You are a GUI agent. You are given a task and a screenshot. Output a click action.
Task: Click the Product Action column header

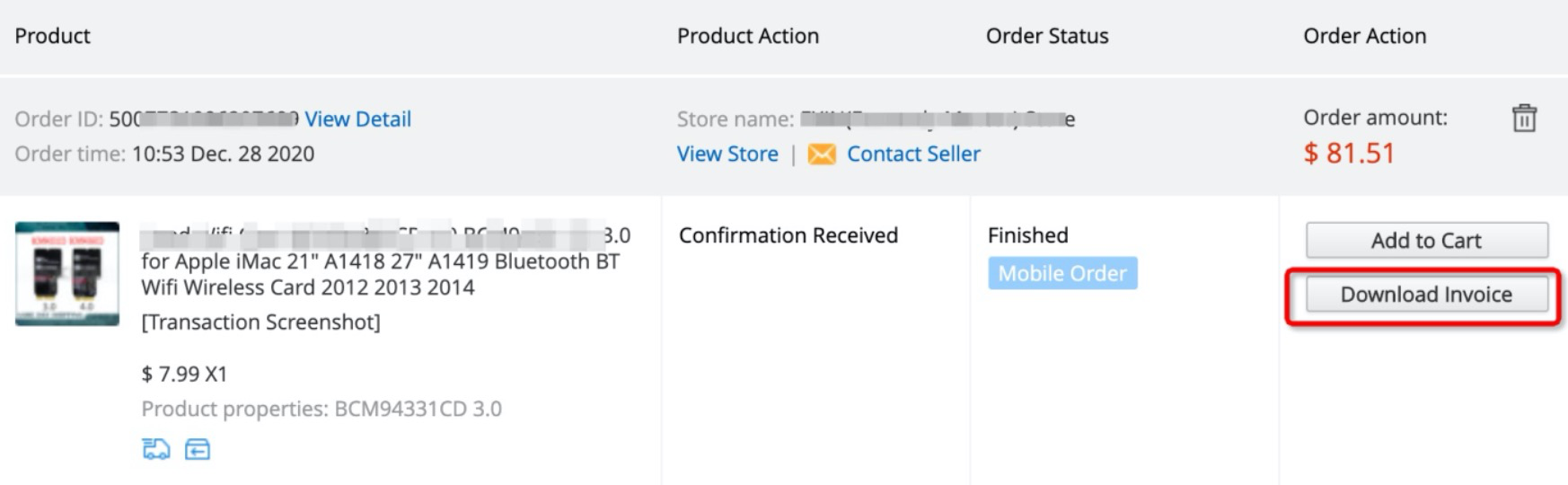747,36
